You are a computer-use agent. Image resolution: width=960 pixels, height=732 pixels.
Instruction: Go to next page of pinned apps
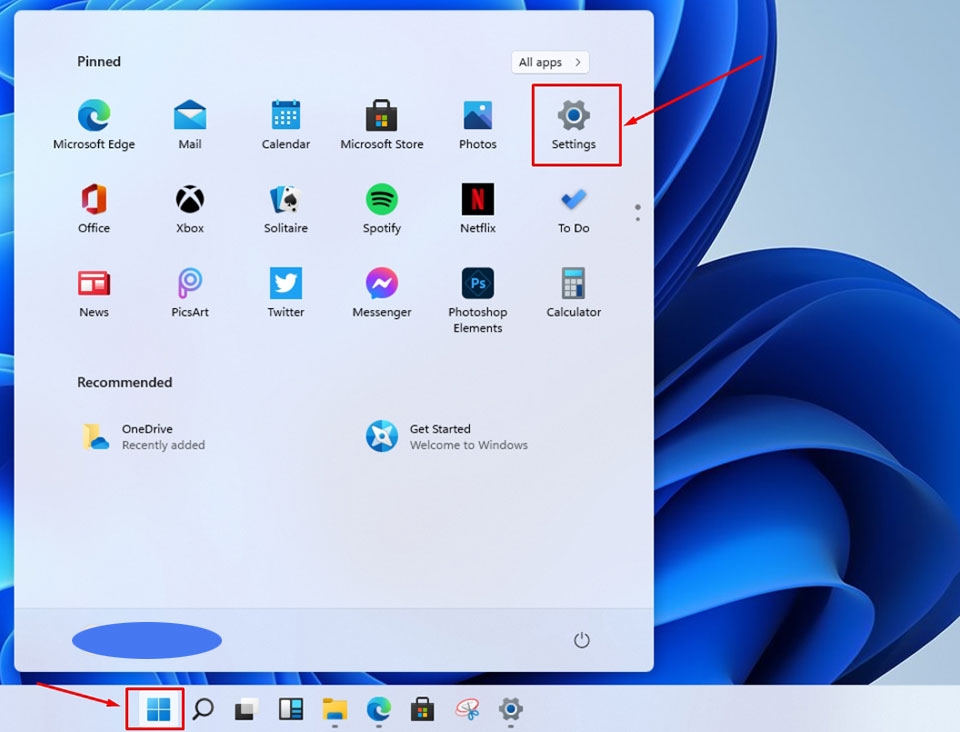(638, 218)
